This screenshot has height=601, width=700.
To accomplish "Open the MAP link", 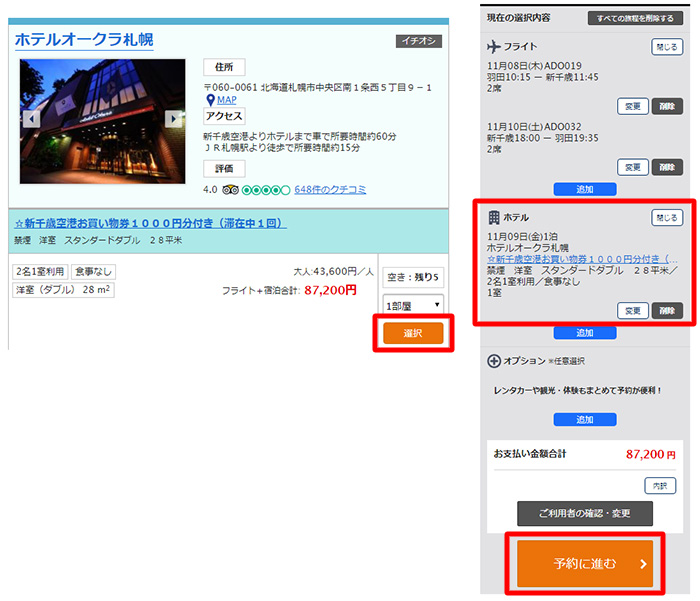I will (x=227, y=100).
